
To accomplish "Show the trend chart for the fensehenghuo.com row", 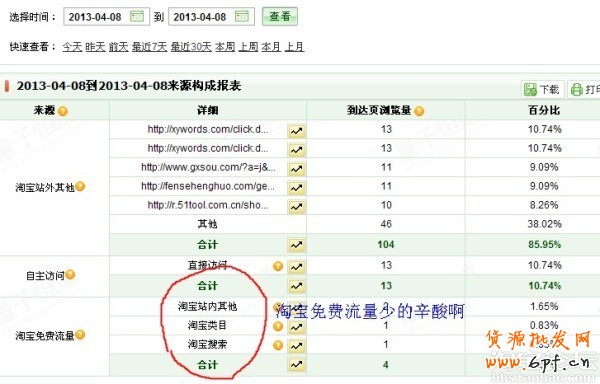I will tap(297, 187).
